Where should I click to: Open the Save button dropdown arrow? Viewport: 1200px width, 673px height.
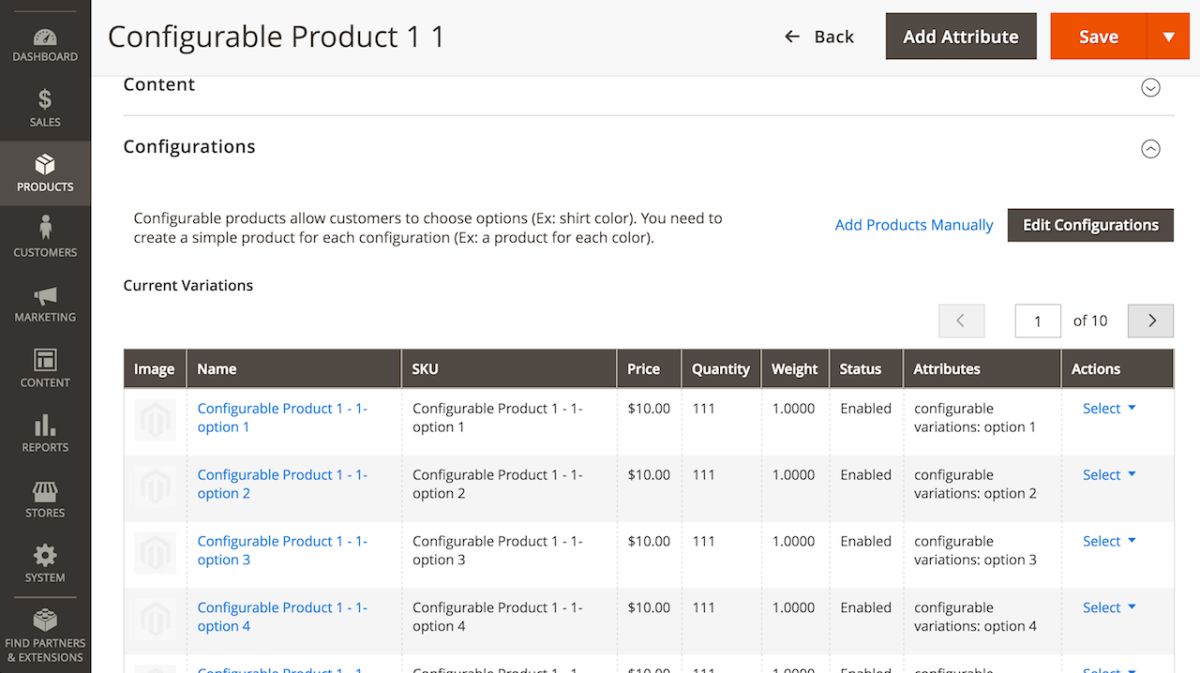point(1168,37)
